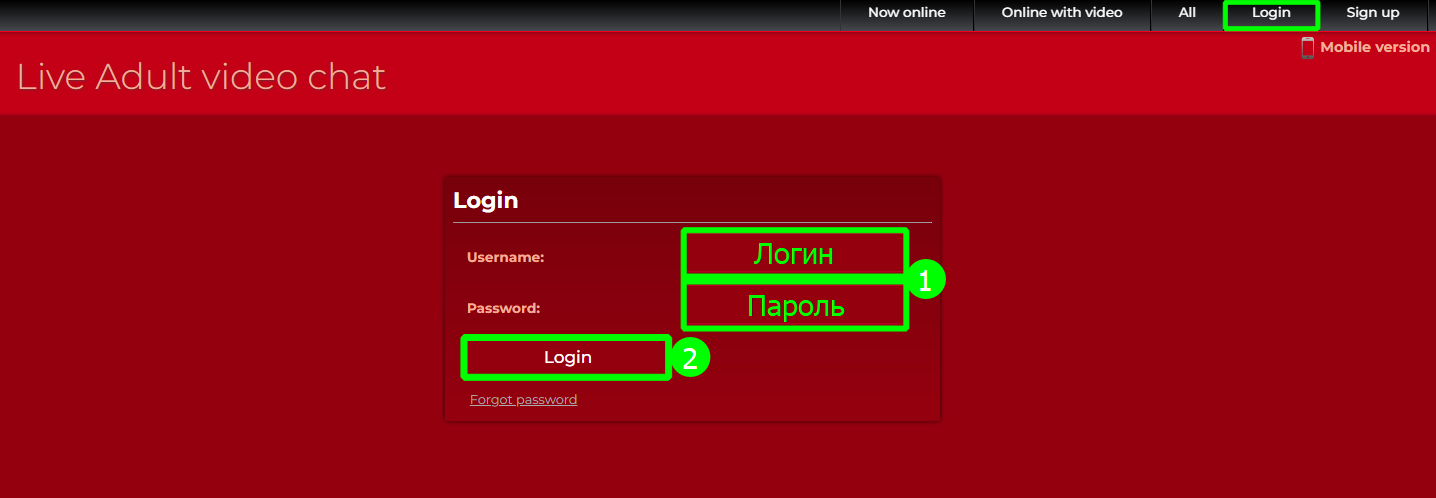Click the Password: label text
This screenshot has height=498, width=1436.
[x=503, y=308]
